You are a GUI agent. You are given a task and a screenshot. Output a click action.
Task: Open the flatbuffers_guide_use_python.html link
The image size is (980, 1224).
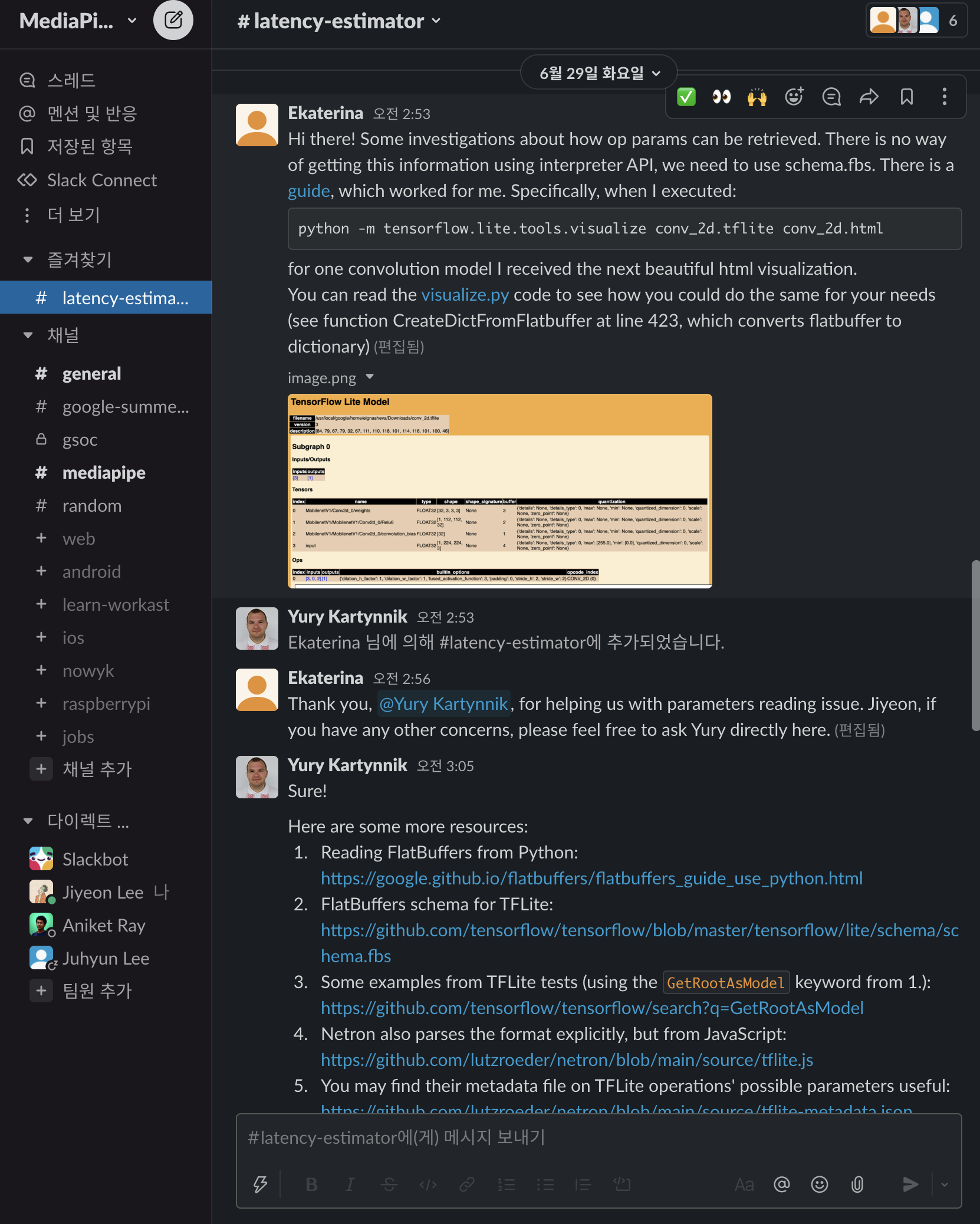(591, 878)
